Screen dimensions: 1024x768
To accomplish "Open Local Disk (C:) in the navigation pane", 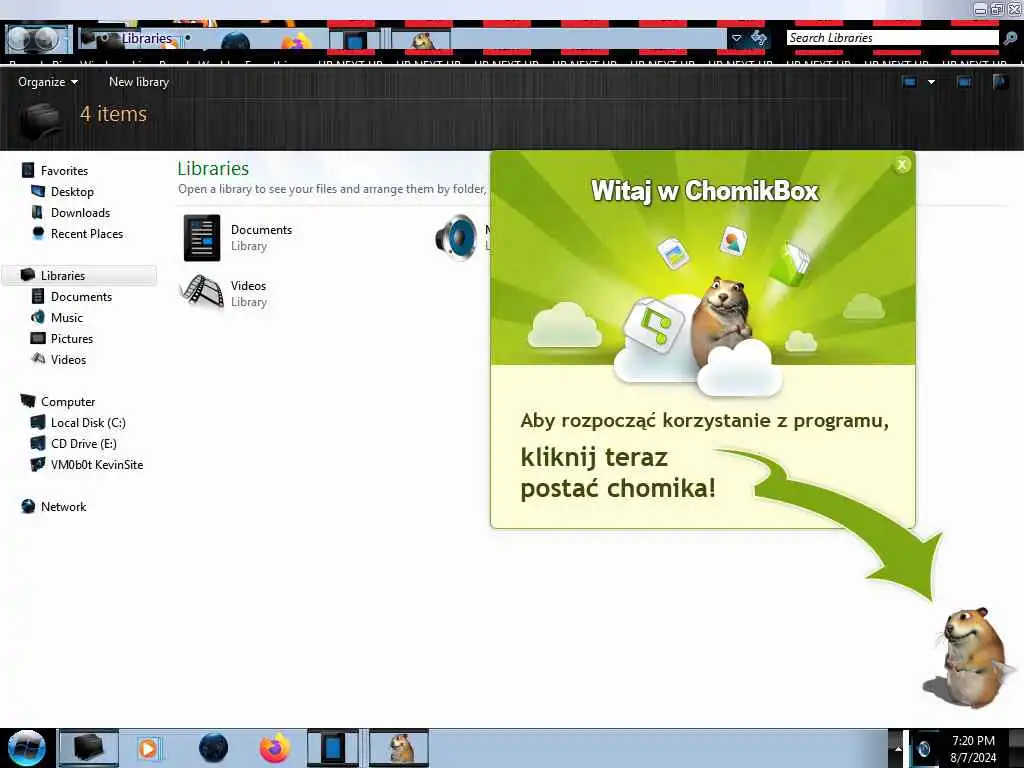I will [x=88, y=423].
